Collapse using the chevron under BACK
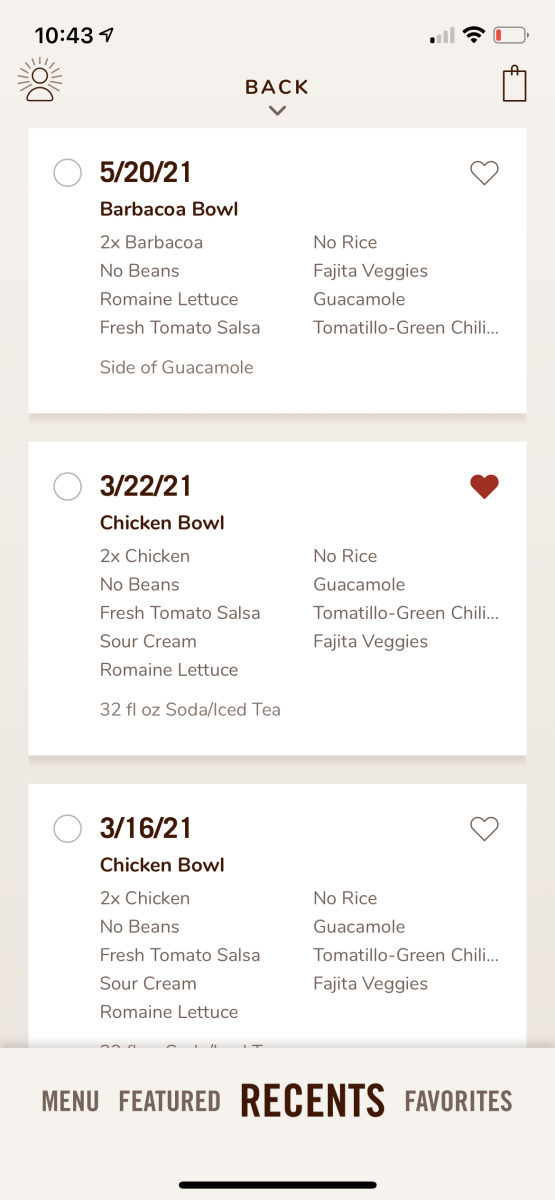This screenshot has height=1200, width=555. point(277,111)
